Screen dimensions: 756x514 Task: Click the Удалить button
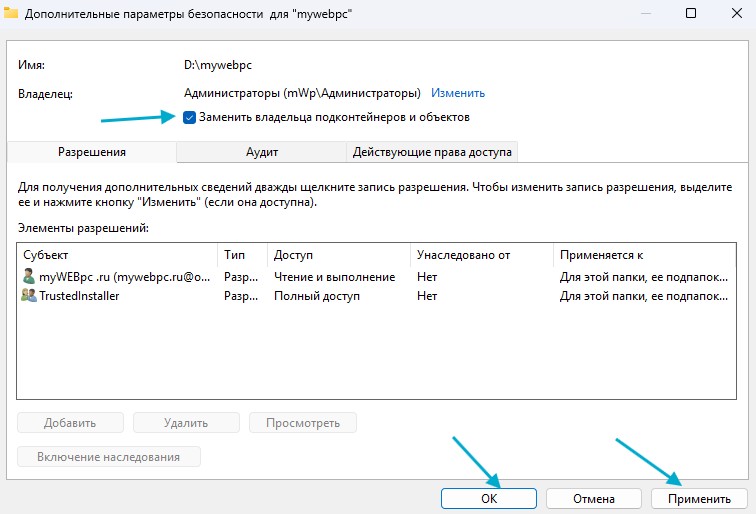point(186,423)
